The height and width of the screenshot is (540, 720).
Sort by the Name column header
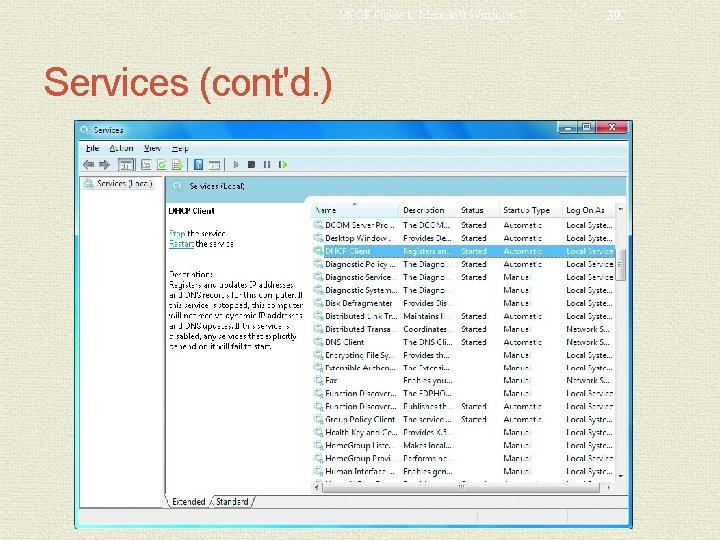[x=355, y=210]
